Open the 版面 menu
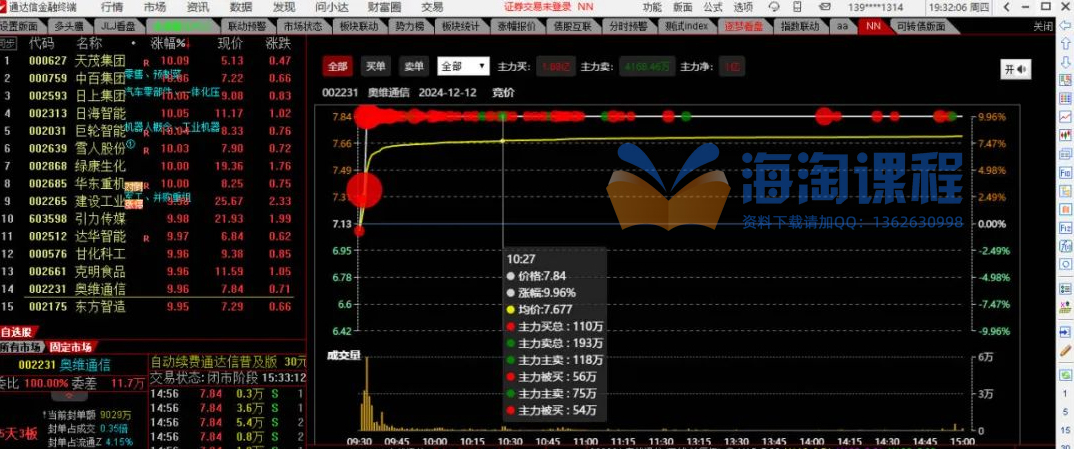This screenshot has height=449, width=1074. (682, 7)
